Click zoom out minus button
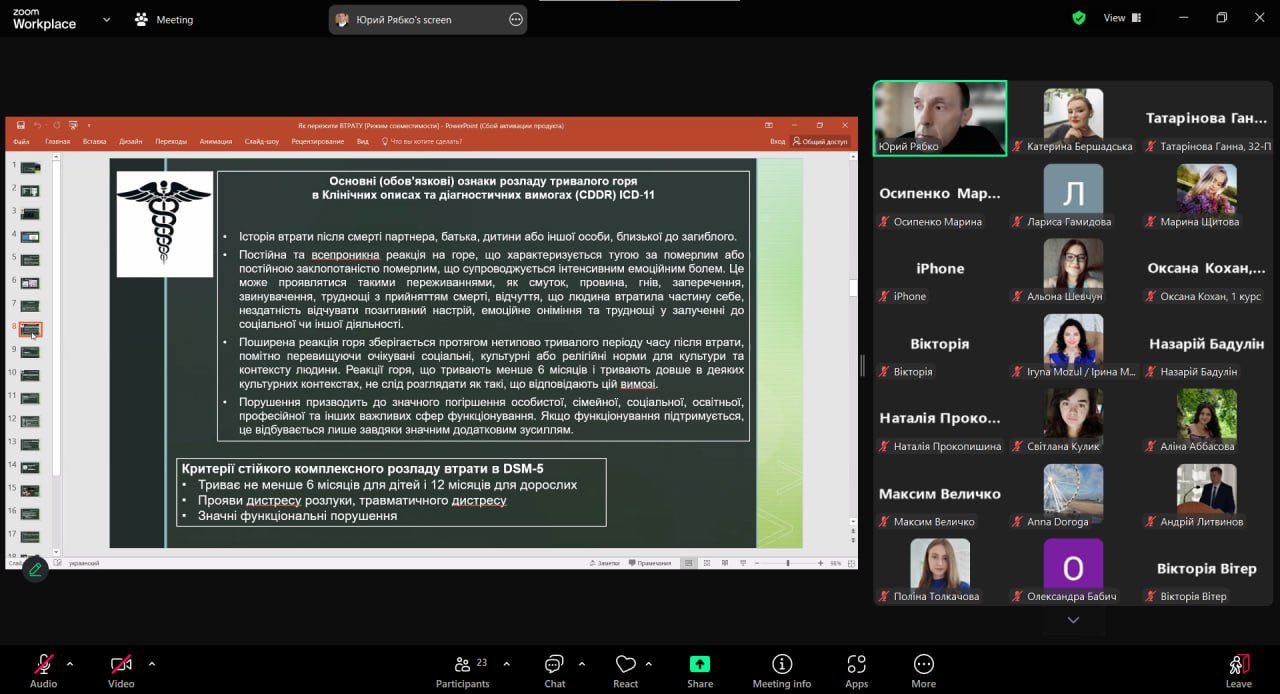 757,563
